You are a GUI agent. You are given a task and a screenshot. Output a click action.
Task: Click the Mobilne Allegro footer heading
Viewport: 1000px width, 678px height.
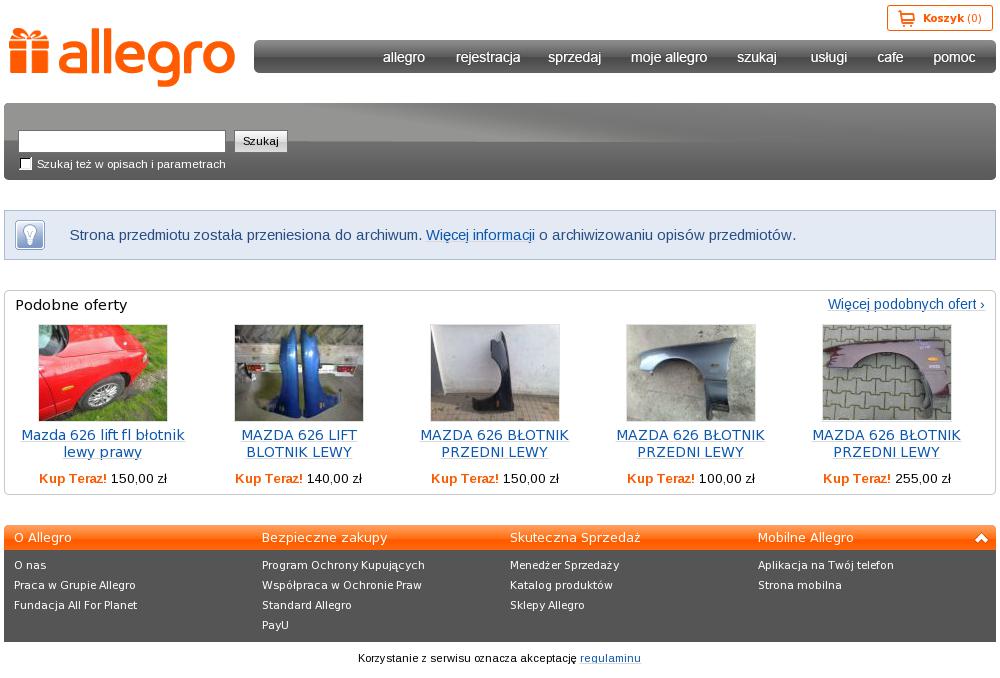click(805, 538)
